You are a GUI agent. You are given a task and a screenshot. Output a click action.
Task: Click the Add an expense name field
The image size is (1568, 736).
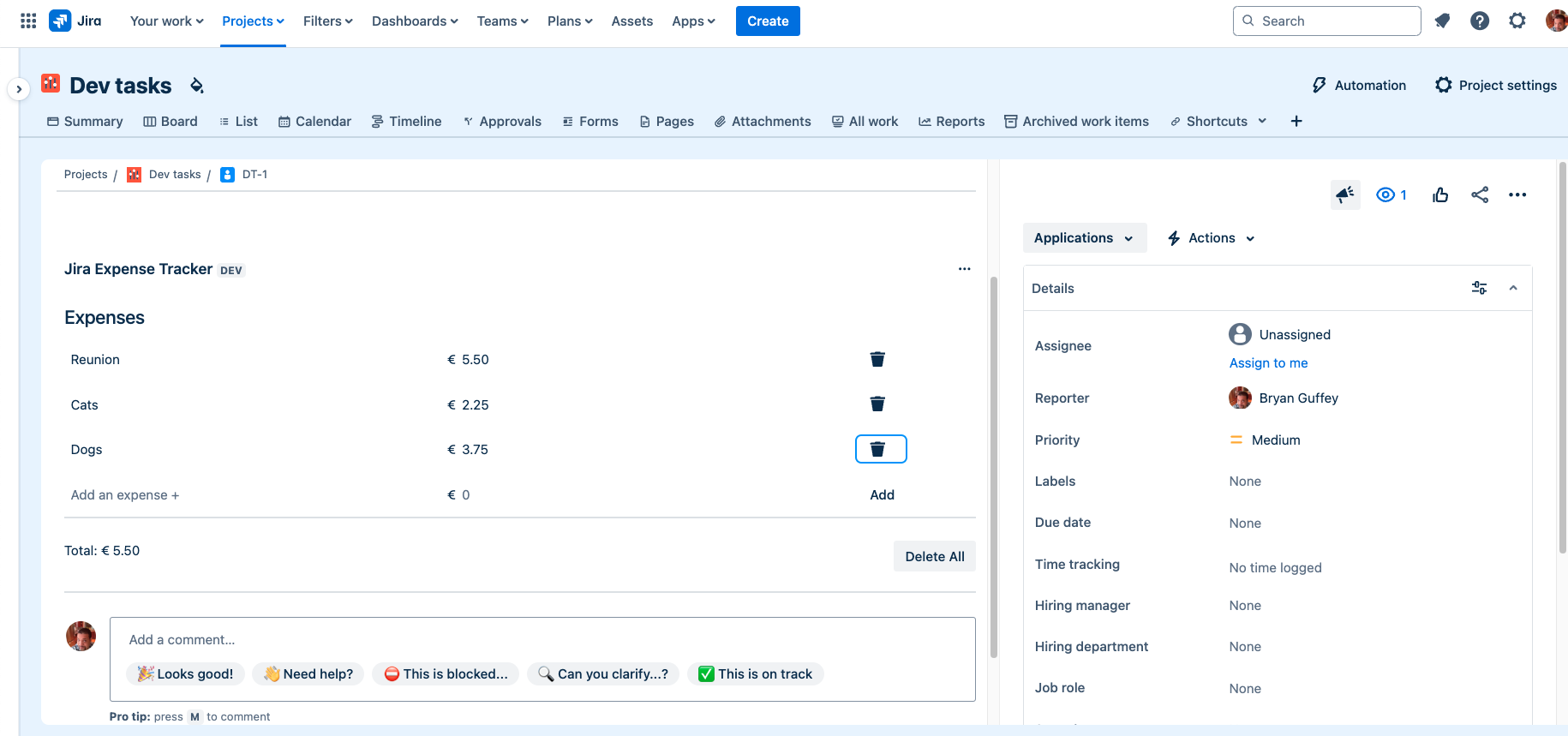pyautogui.click(x=125, y=494)
